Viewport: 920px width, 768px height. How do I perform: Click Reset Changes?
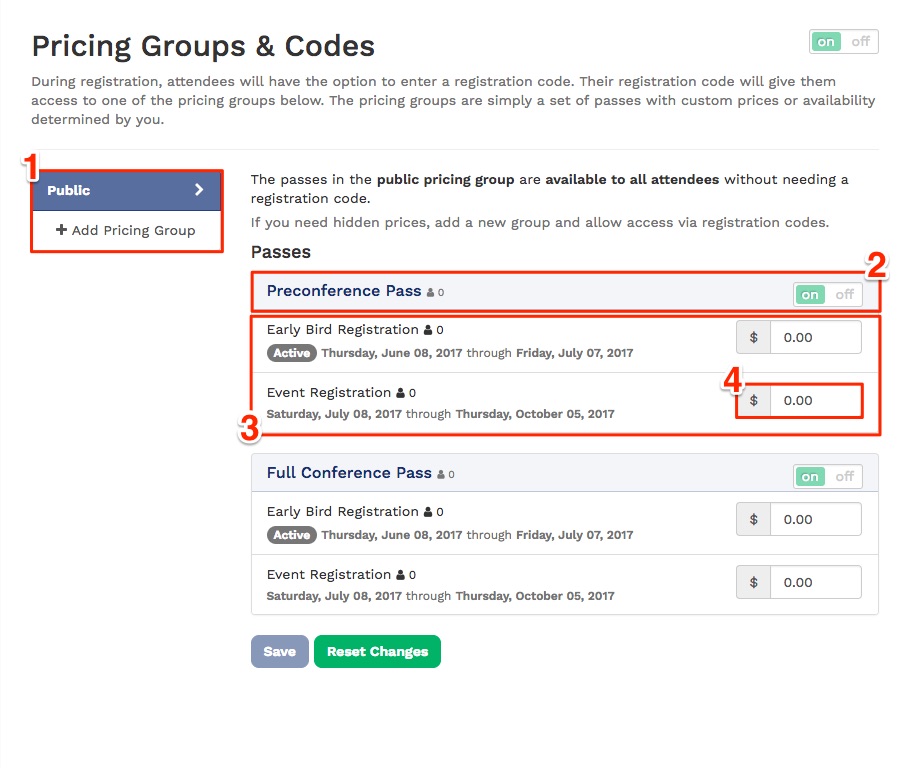pyautogui.click(x=377, y=651)
